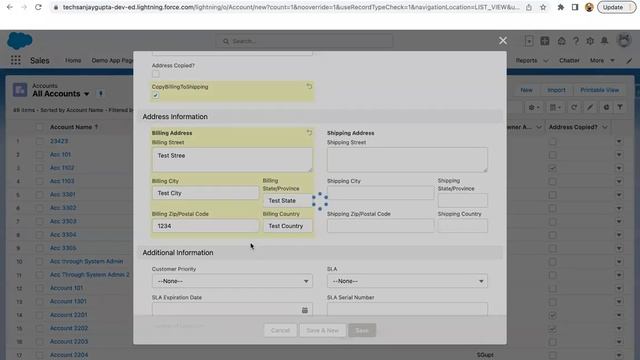
Task: Click the Shipping City input field
Action: click(x=380, y=193)
